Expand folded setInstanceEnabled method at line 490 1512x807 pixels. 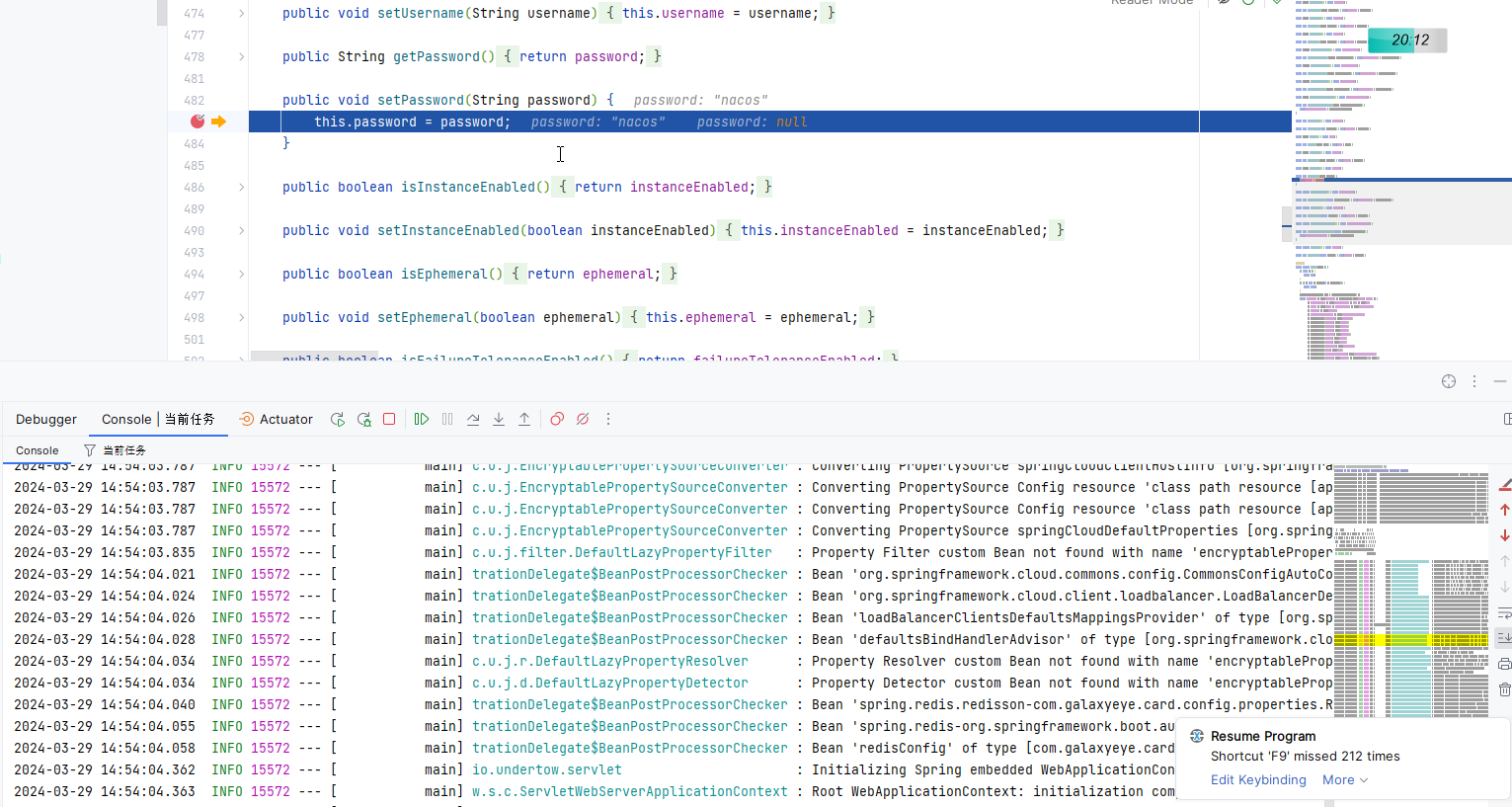tap(241, 230)
